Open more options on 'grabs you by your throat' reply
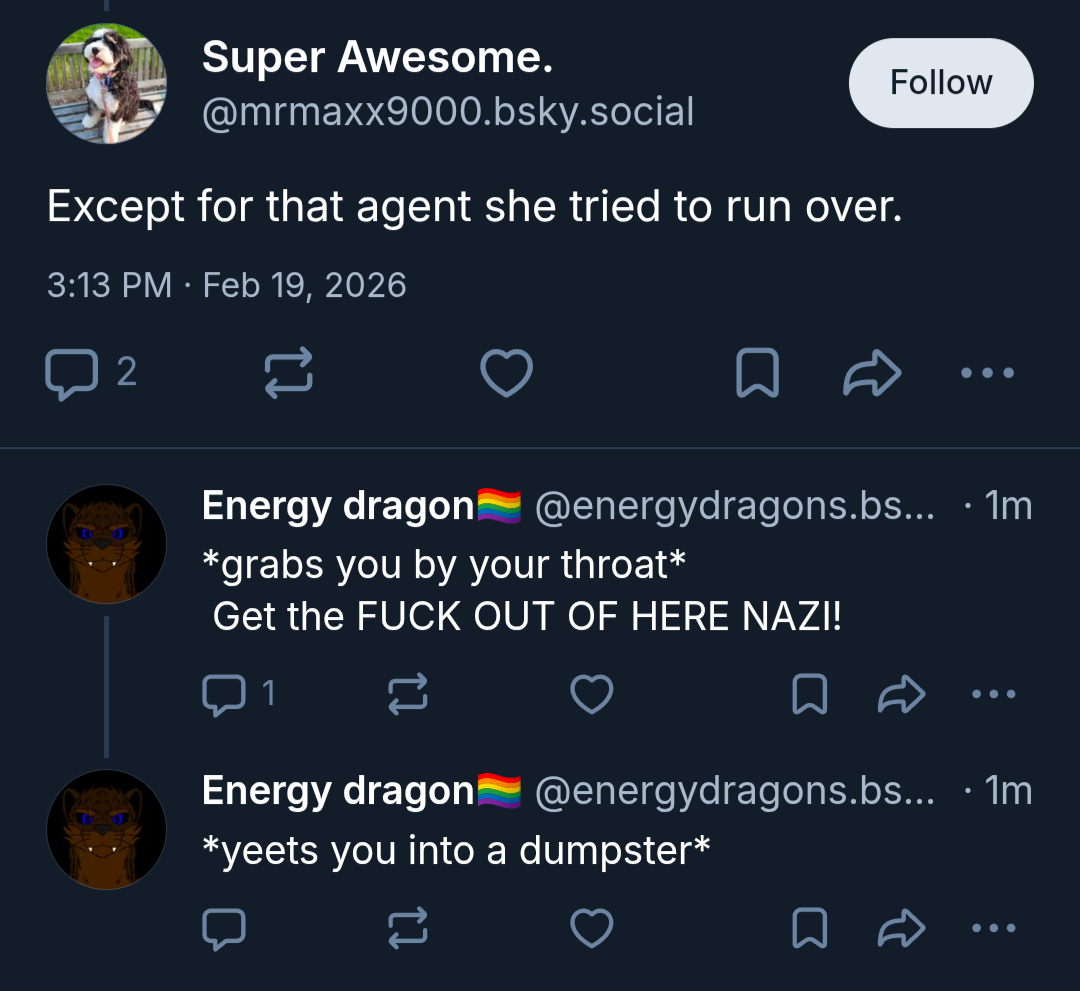 coord(993,693)
